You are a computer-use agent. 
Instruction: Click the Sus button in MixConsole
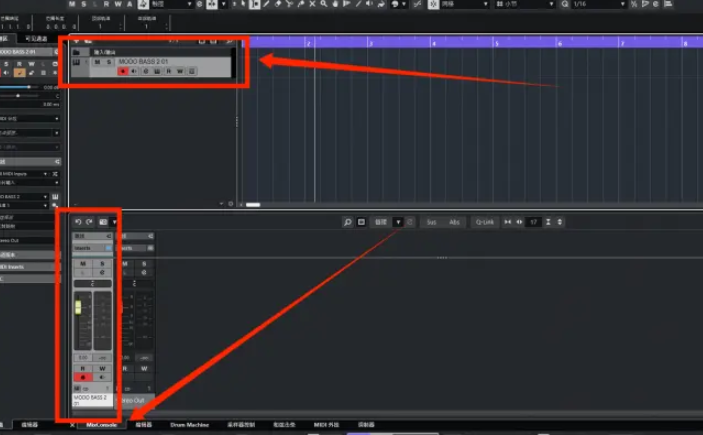click(x=431, y=222)
